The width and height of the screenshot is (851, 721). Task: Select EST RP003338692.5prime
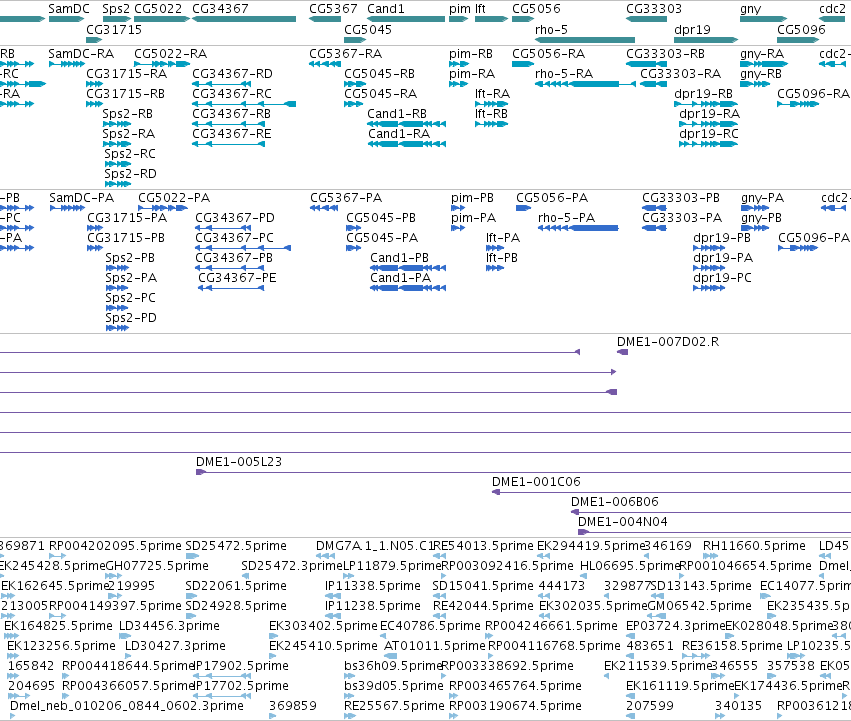[507, 666]
